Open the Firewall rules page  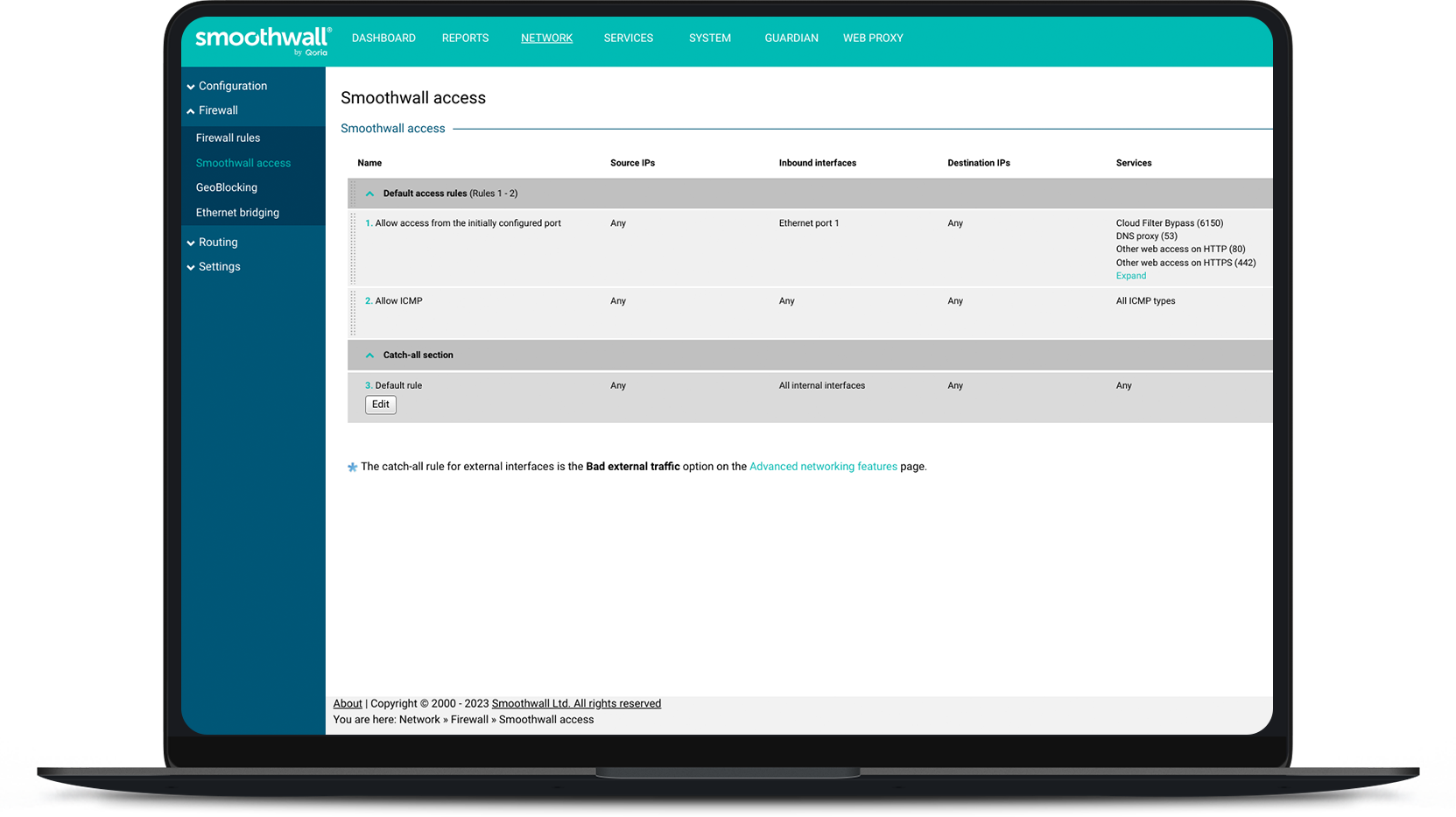pyautogui.click(x=228, y=137)
